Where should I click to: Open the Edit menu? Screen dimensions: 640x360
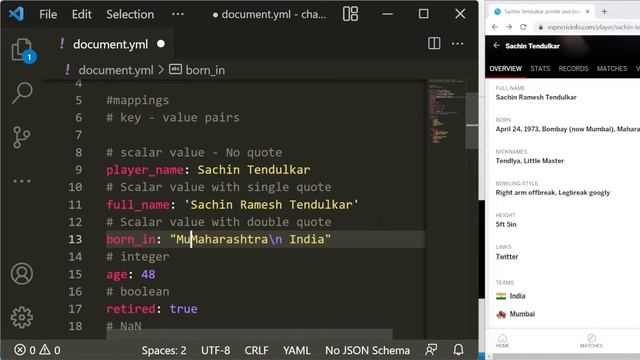81,14
